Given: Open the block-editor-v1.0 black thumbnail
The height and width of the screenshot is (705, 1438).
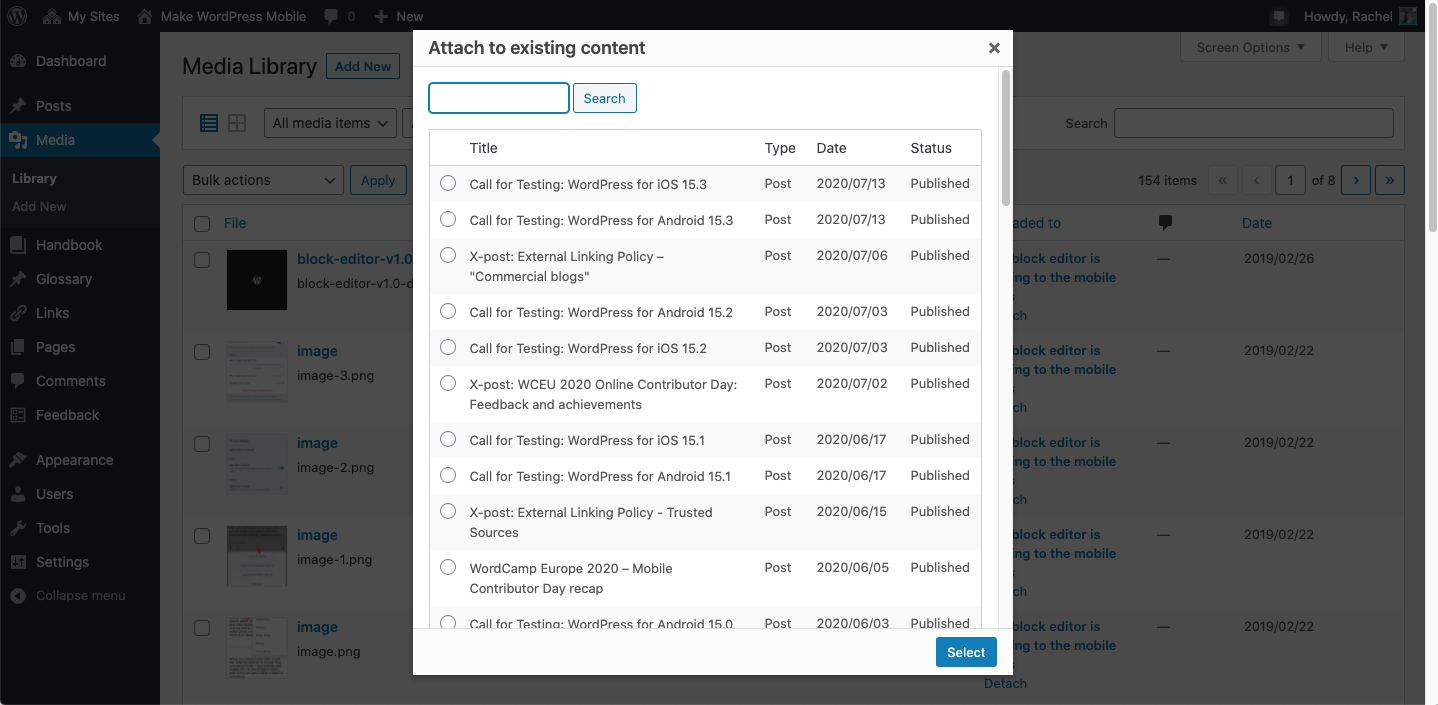Looking at the screenshot, I should [x=257, y=280].
